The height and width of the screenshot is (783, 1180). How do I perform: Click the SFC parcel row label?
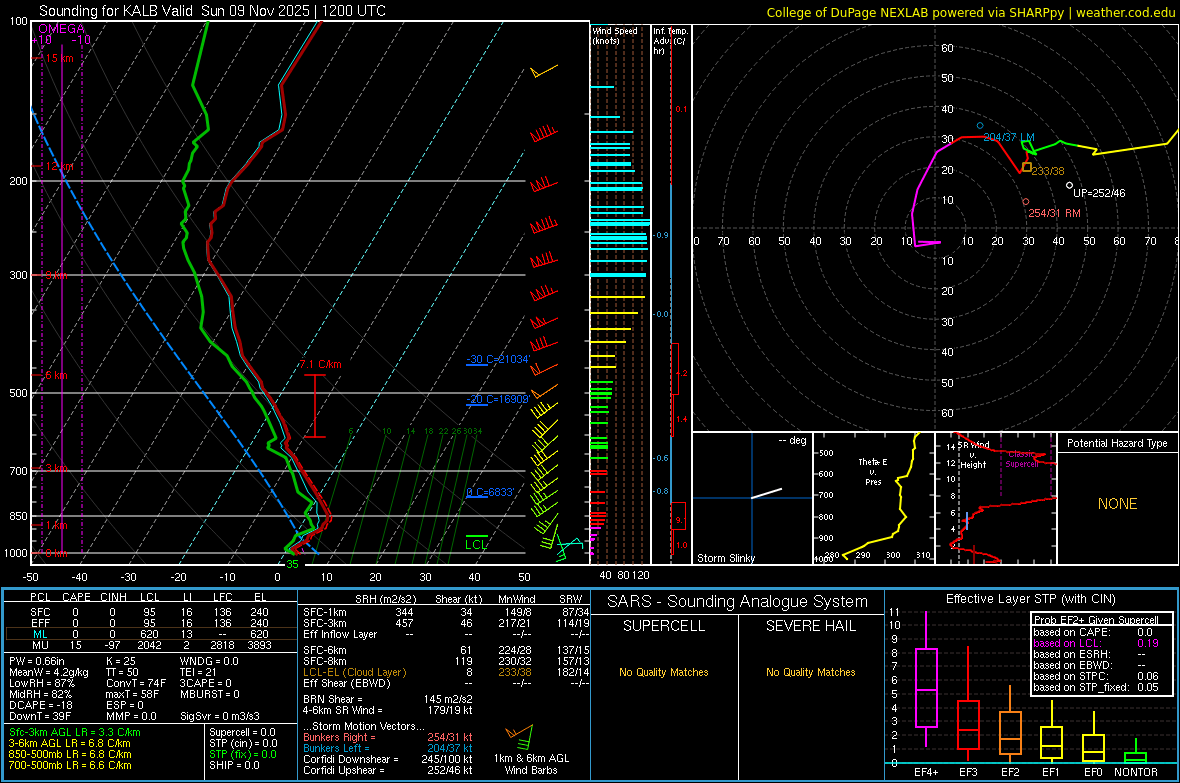tap(40, 612)
